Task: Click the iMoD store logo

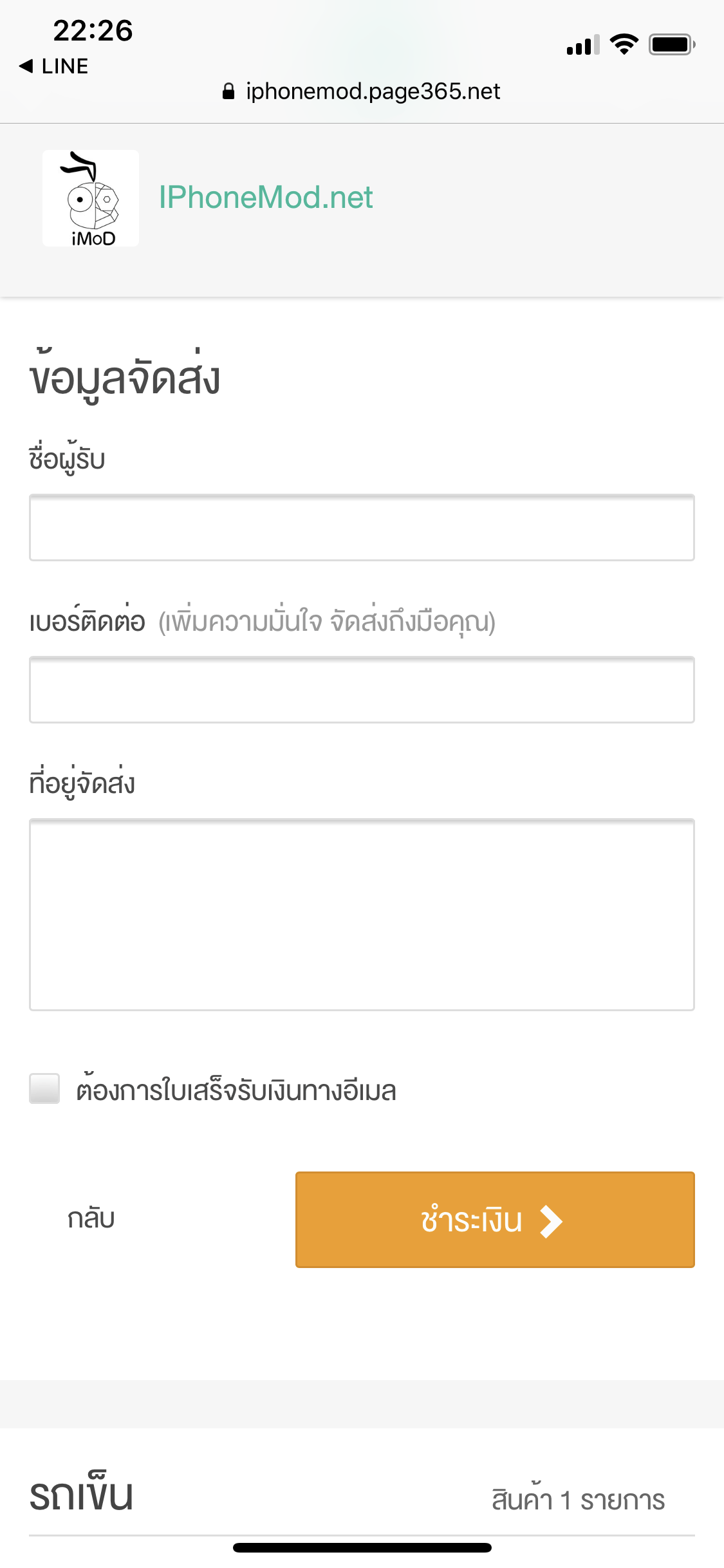Action: (x=90, y=197)
